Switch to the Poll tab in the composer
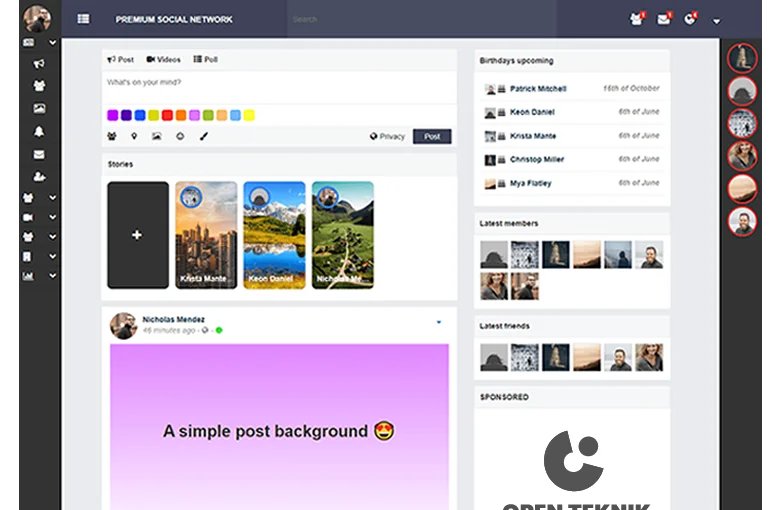Image resolution: width=770 pixels, height=510 pixels. tap(206, 60)
